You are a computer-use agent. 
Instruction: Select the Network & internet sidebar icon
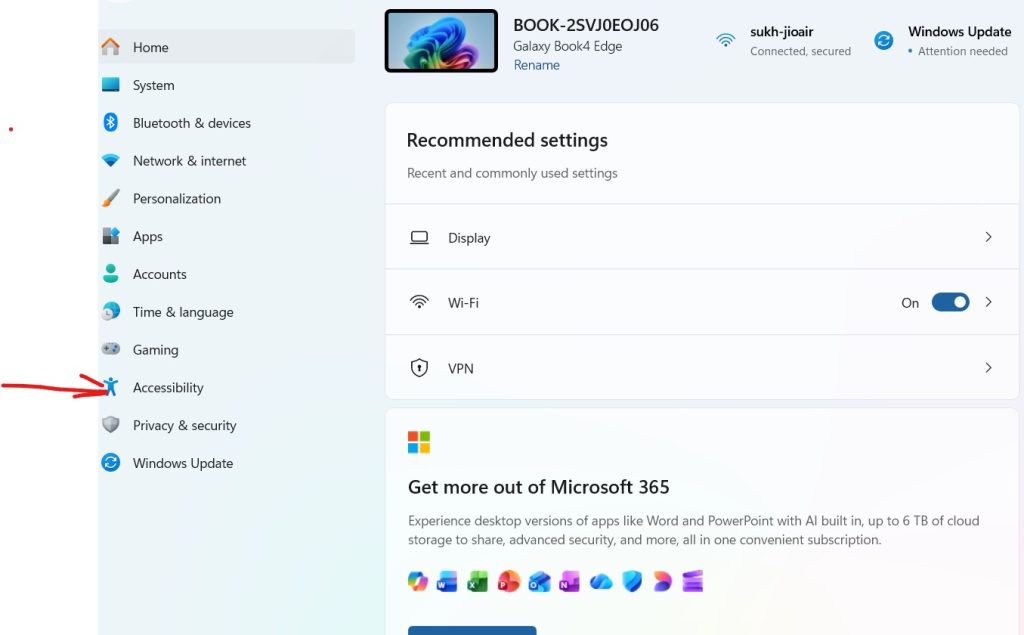point(111,161)
